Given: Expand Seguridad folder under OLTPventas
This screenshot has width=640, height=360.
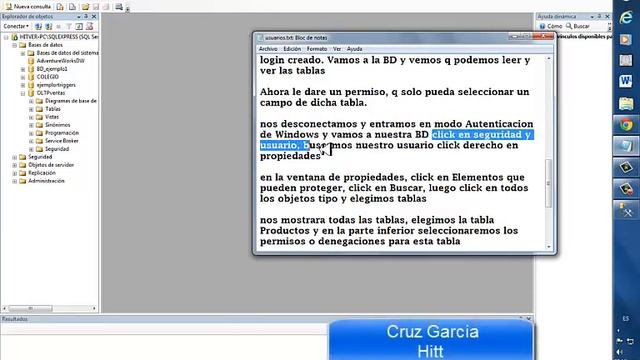Looking at the screenshot, I should click(x=31, y=149).
